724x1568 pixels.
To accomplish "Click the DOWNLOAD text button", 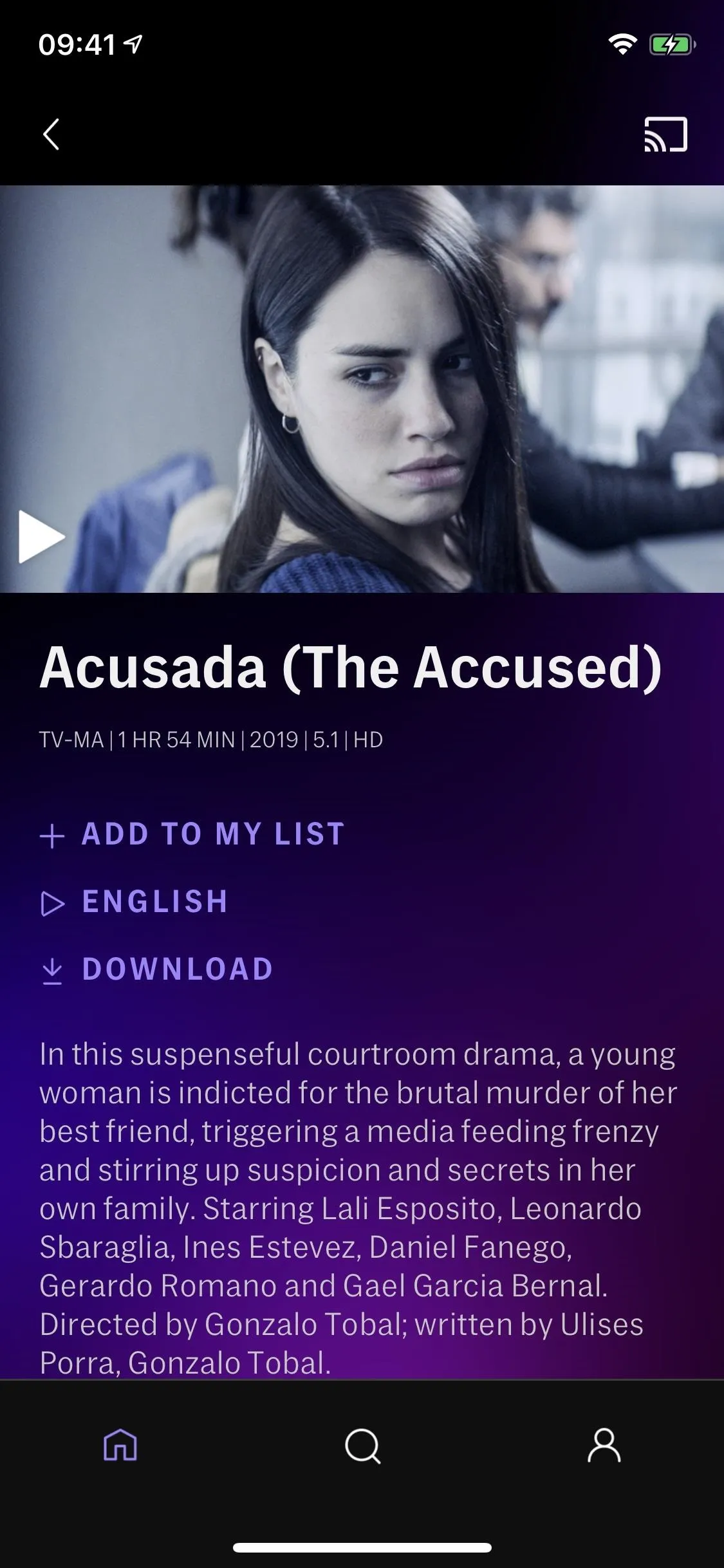I will tap(178, 969).
